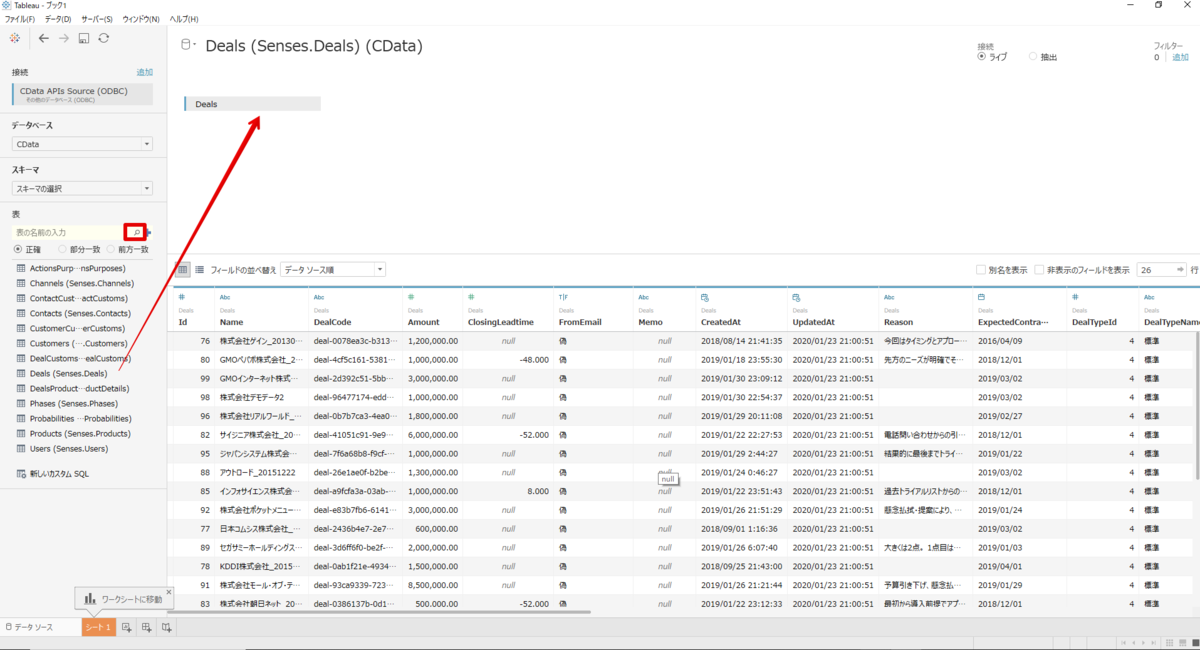Viewport: 1200px width, 650px height.
Task: Click the back arrow in the toolbar
Action: pyautogui.click(x=44, y=38)
